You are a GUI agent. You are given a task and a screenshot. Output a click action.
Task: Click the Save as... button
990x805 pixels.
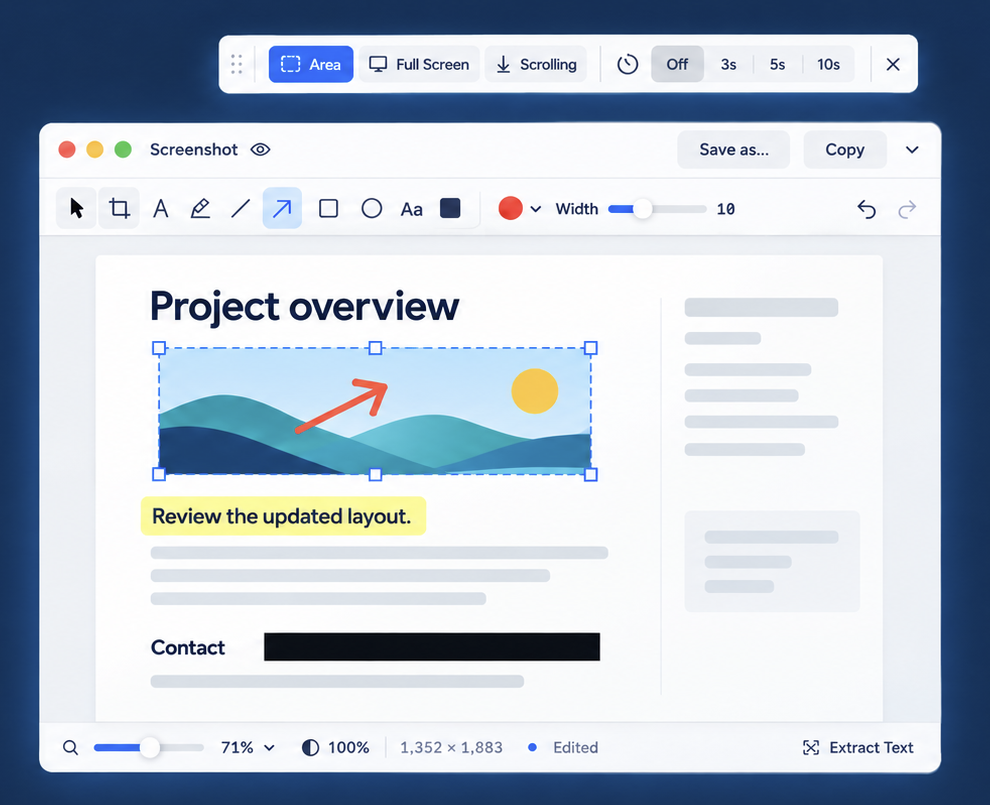(734, 150)
